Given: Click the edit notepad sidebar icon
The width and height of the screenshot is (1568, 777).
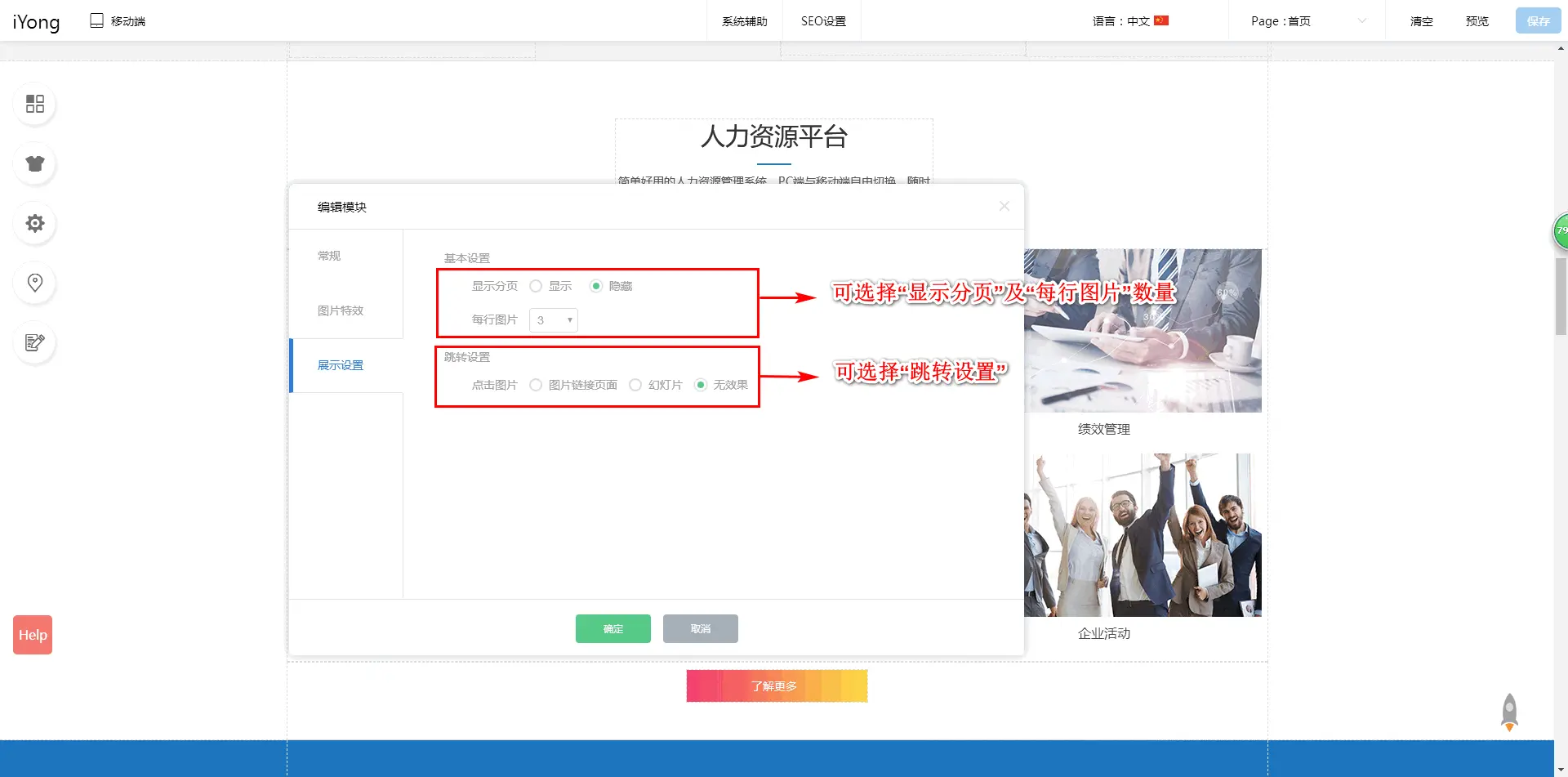Looking at the screenshot, I should 34,342.
